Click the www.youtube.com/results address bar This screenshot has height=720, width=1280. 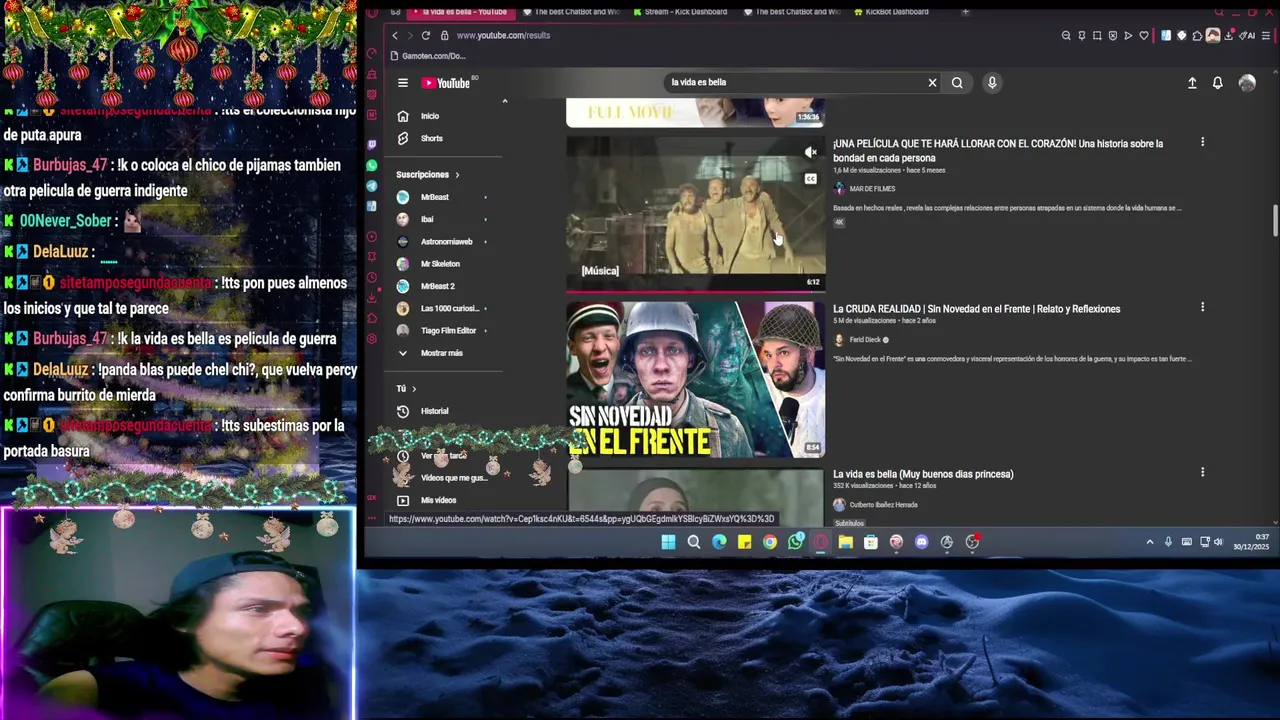503,35
